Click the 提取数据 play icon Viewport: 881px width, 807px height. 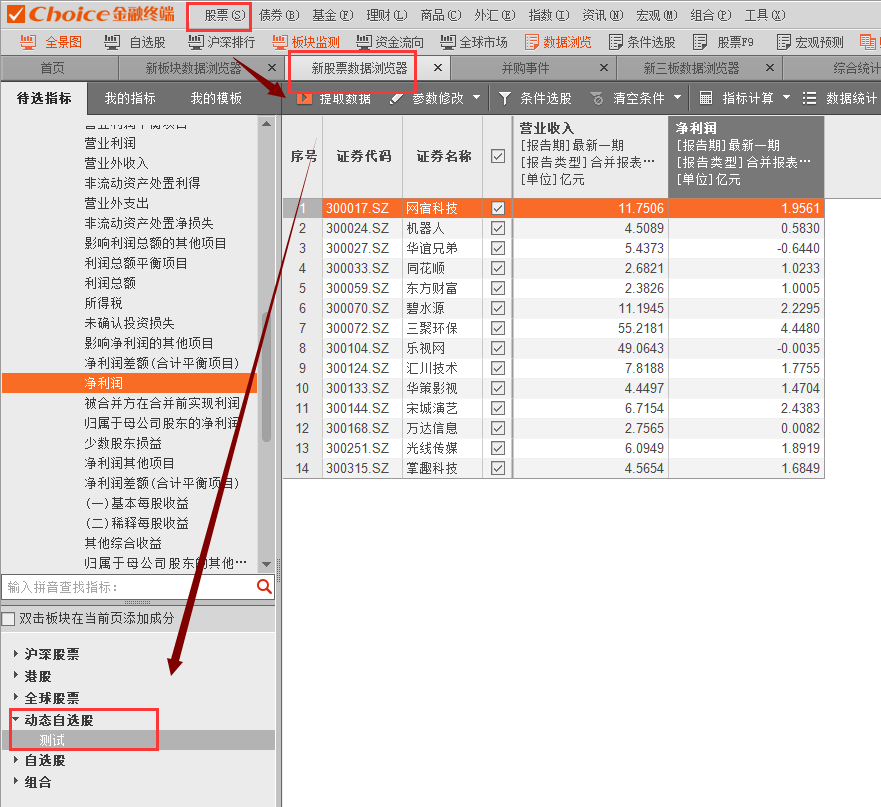pos(304,98)
